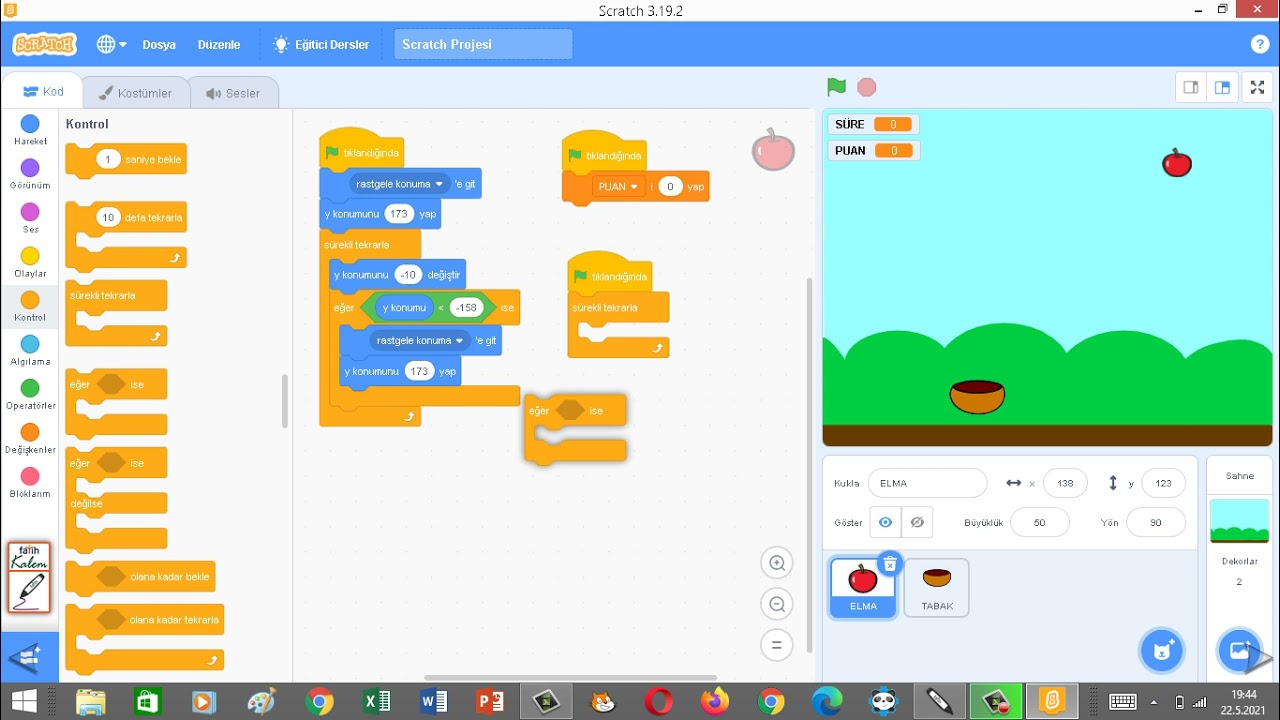Image resolution: width=1280 pixels, height=720 pixels.
Task: Open Firefox from the taskbar
Action: pyautogui.click(x=714, y=701)
